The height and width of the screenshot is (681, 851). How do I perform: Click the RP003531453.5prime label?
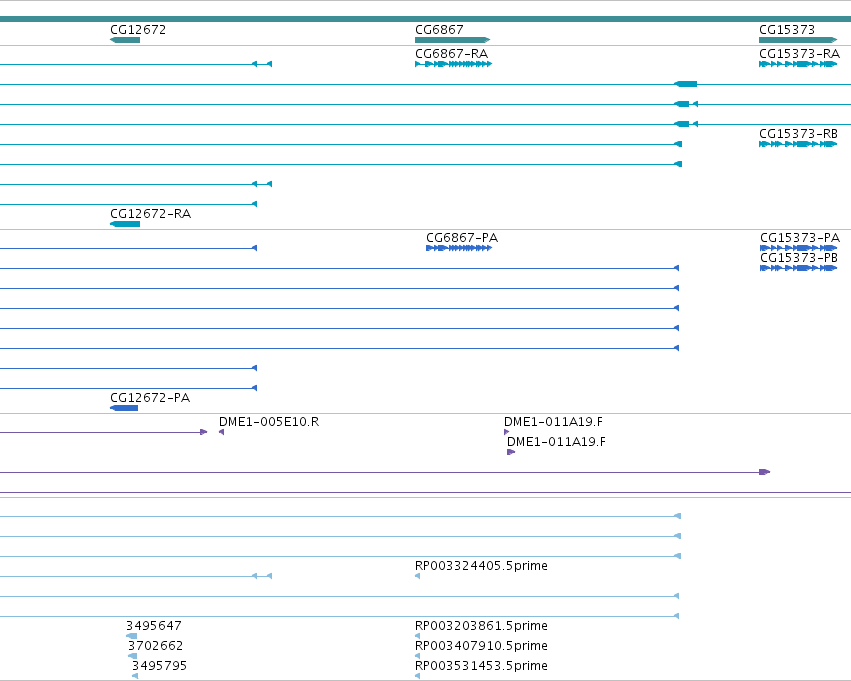481,666
